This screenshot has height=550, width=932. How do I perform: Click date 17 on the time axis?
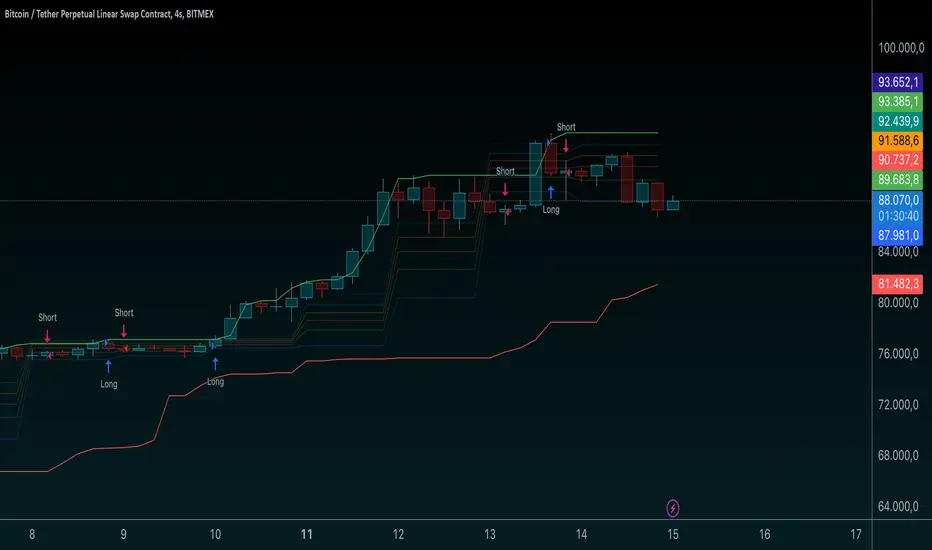tap(856, 535)
